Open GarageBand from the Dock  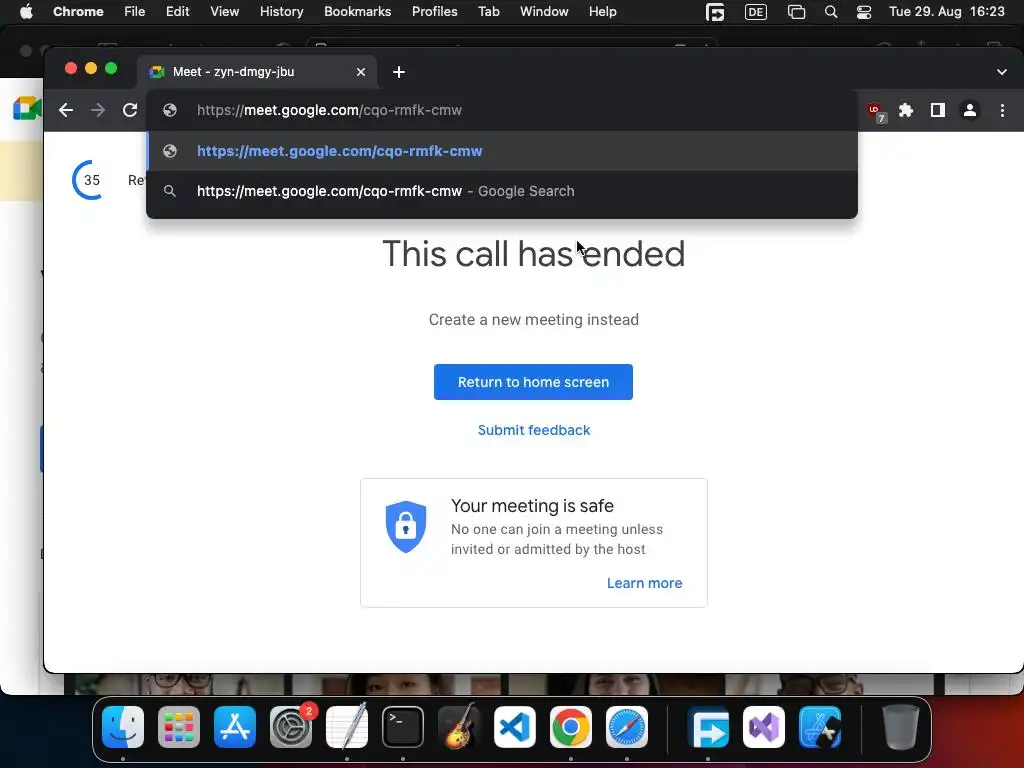pos(459,727)
